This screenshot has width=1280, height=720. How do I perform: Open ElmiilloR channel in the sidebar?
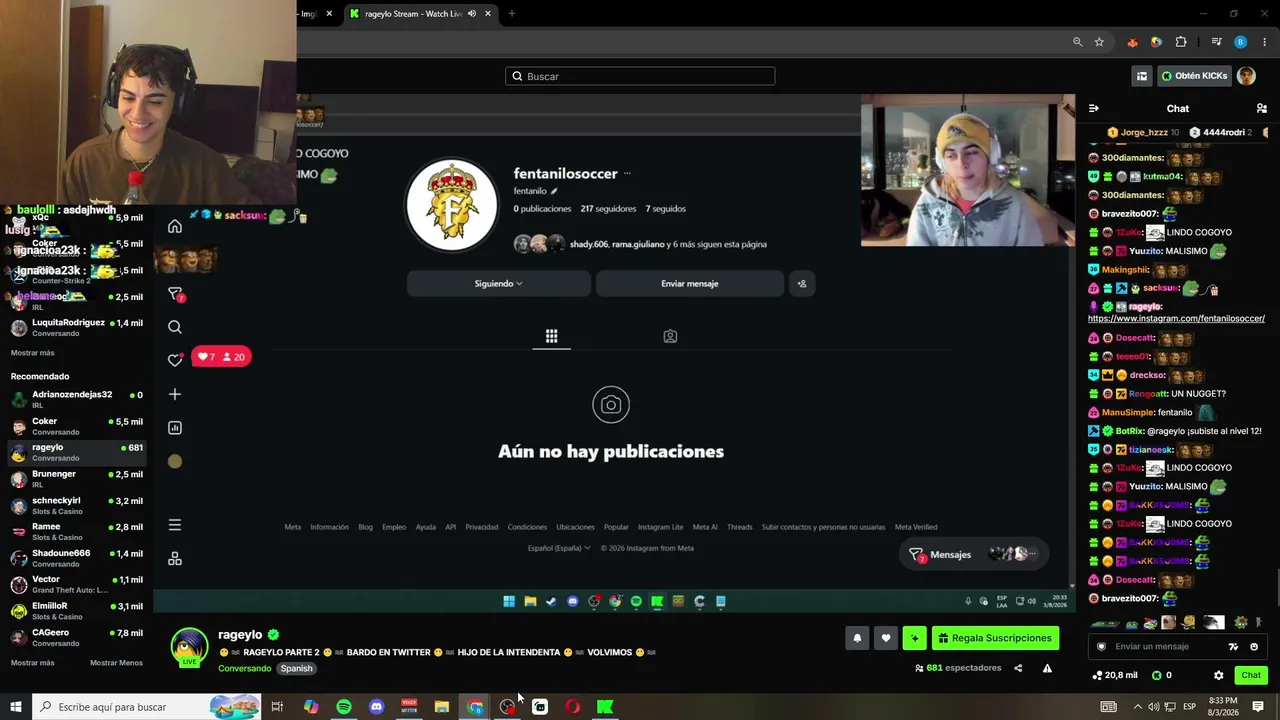click(78, 611)
